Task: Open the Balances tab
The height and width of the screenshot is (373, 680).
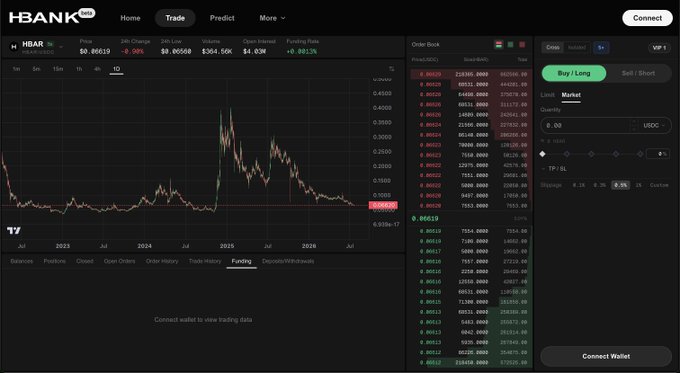Action: 22,261
